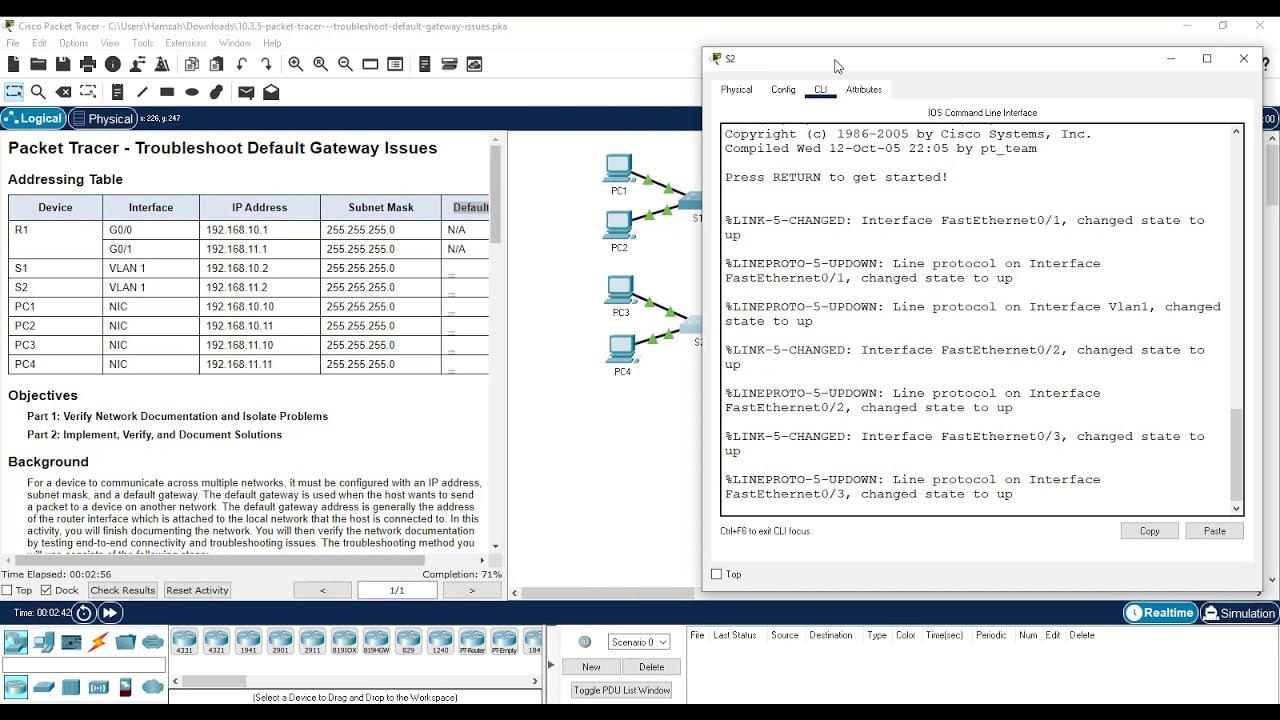Open the File menu

pos(13,43)
